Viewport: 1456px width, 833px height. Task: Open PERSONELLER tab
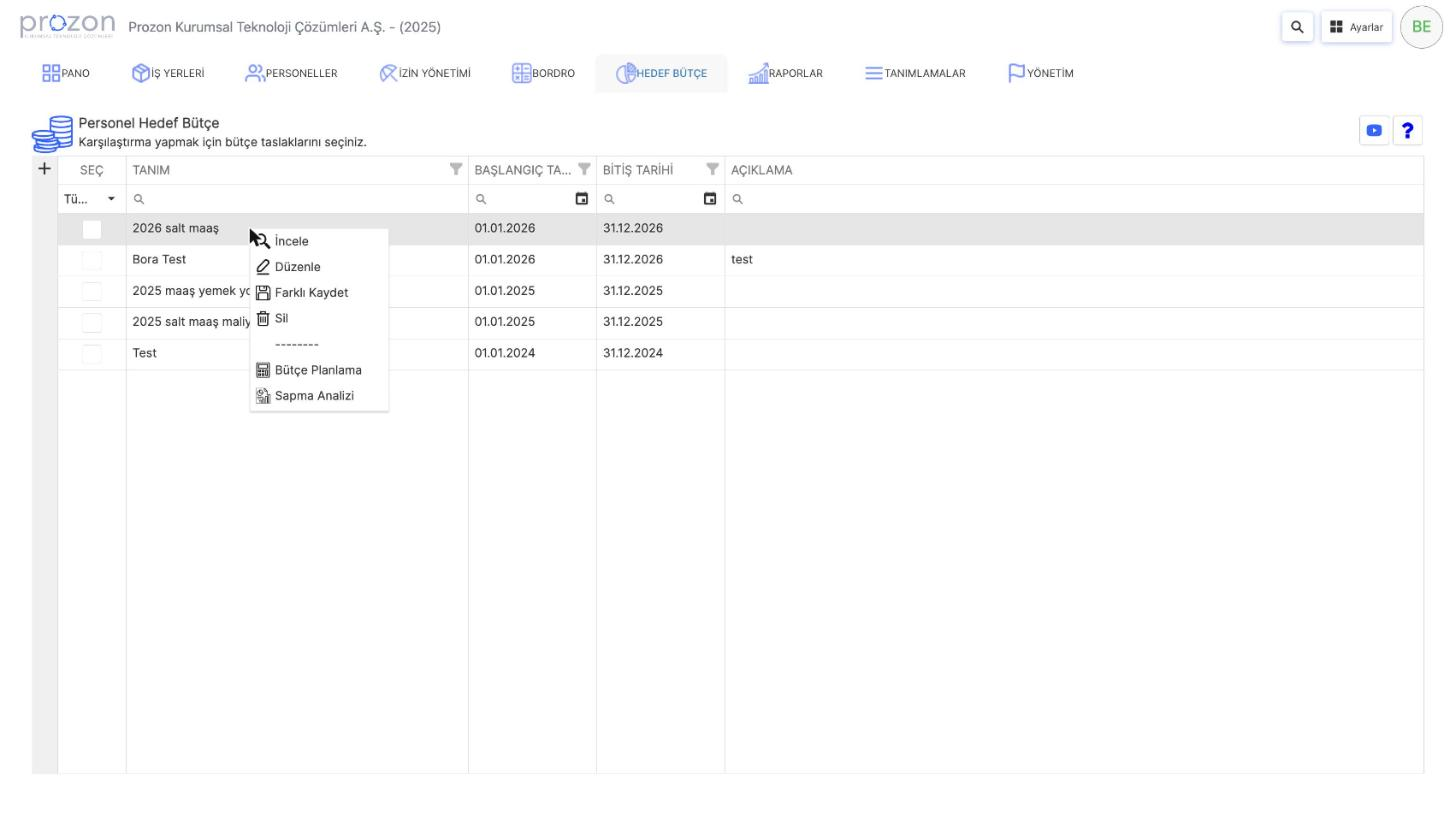[291, 73]
